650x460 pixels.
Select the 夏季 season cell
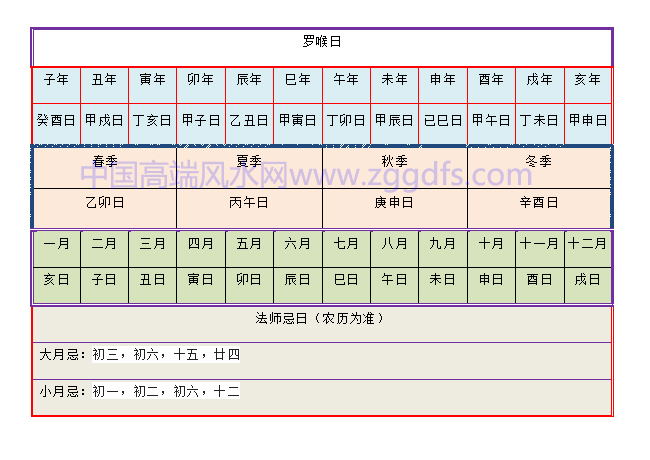pos(250,168)
